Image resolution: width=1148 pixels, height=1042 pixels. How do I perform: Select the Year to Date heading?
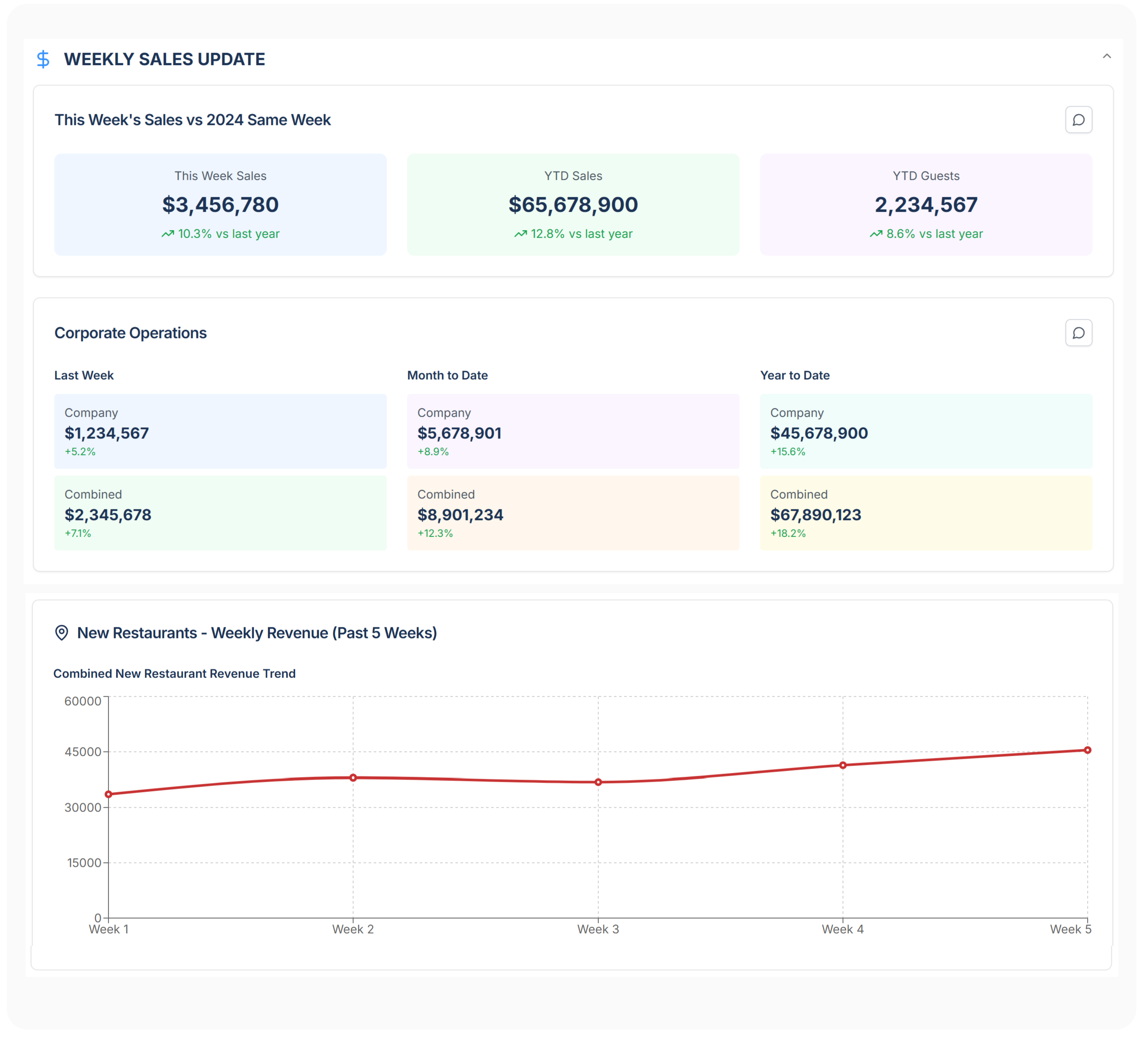click(795, 375)
